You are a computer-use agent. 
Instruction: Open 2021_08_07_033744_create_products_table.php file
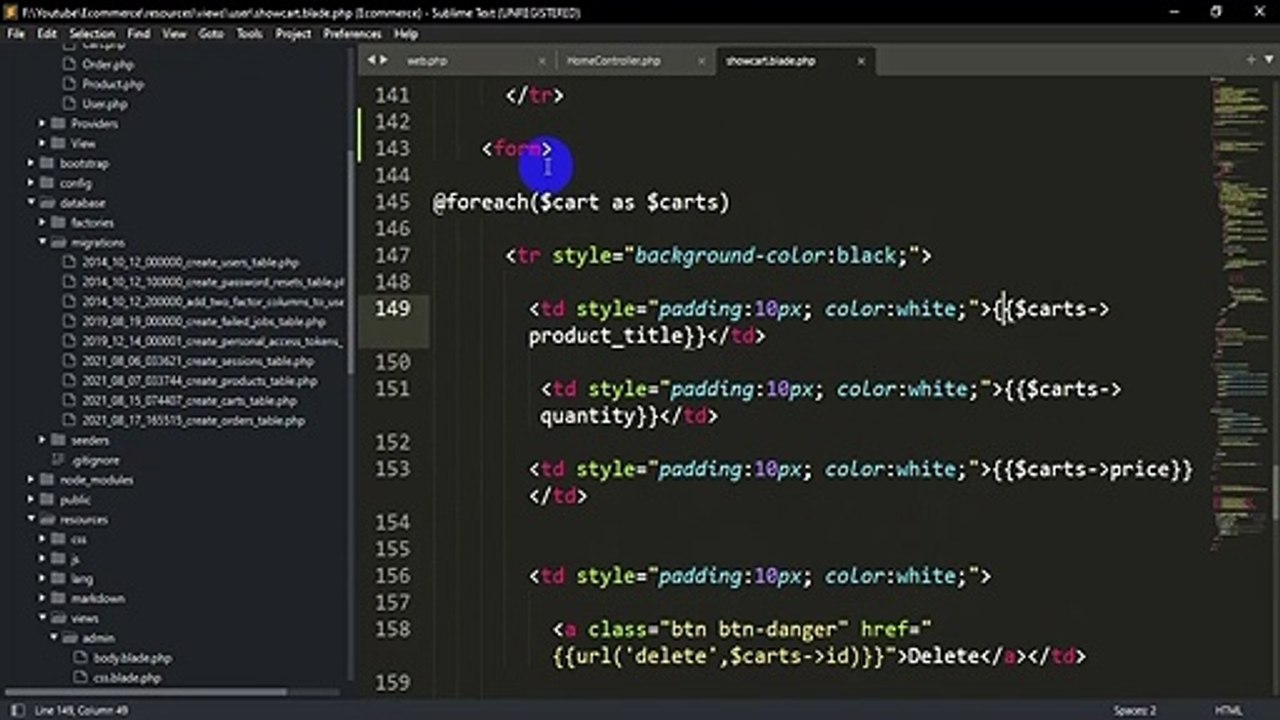pyautogui.click(x=199, y=381)
